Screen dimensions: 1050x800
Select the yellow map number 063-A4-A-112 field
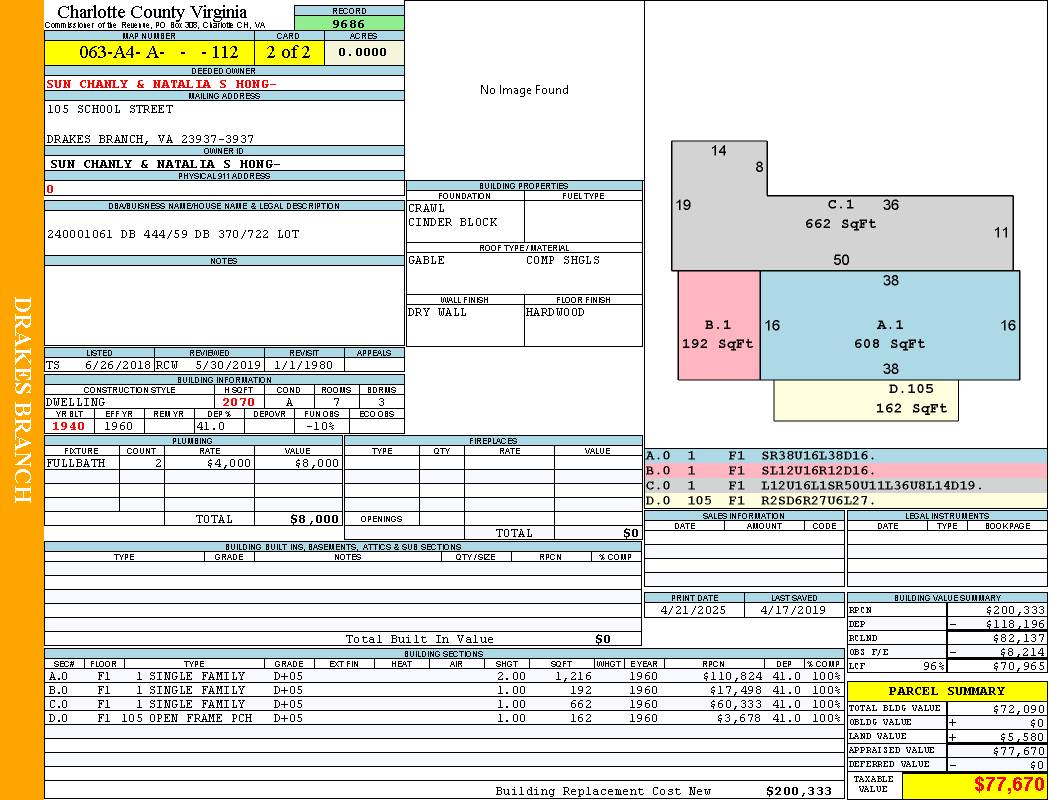pos(149,52)
